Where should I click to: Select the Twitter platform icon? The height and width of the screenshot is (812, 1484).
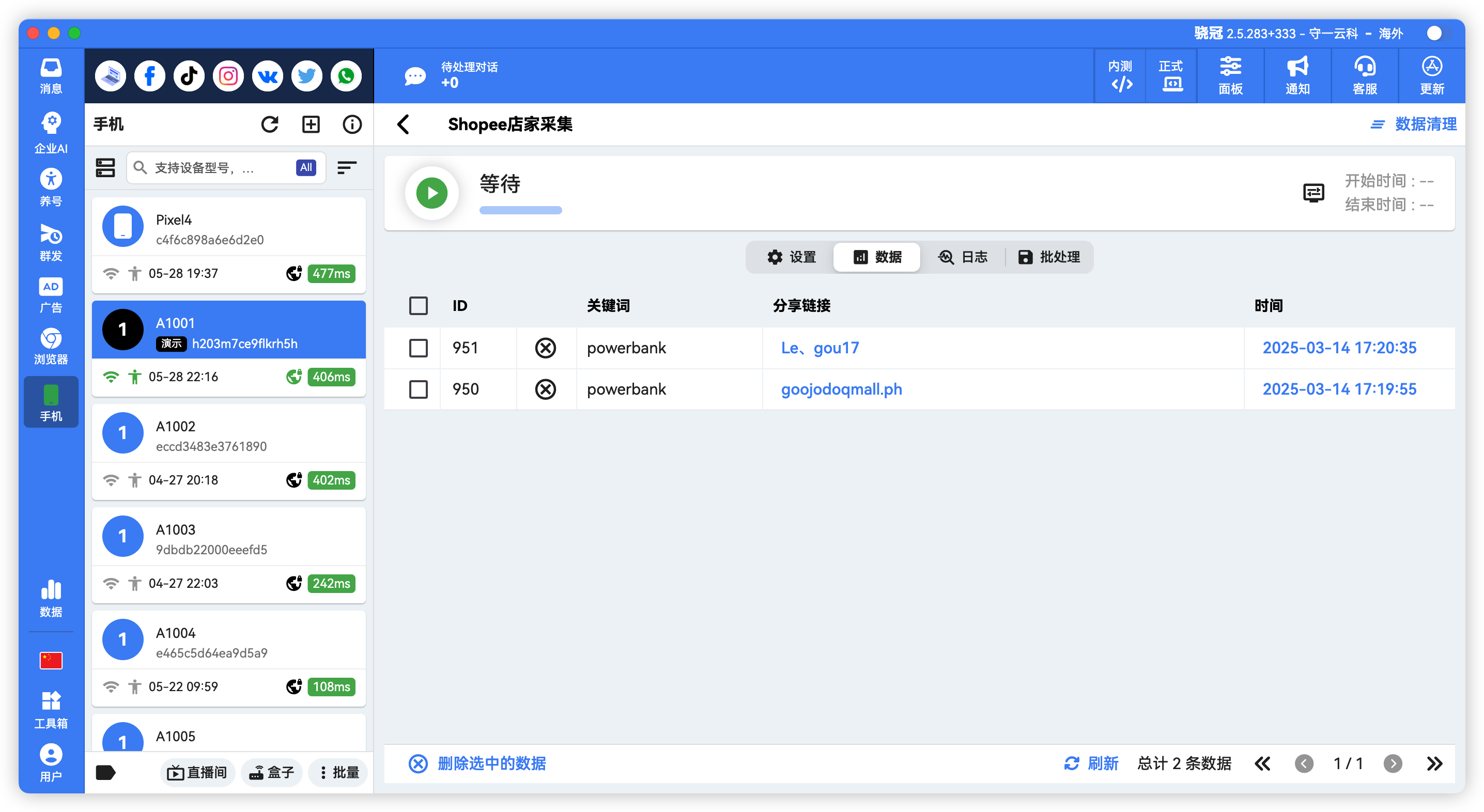coord(306,76)
